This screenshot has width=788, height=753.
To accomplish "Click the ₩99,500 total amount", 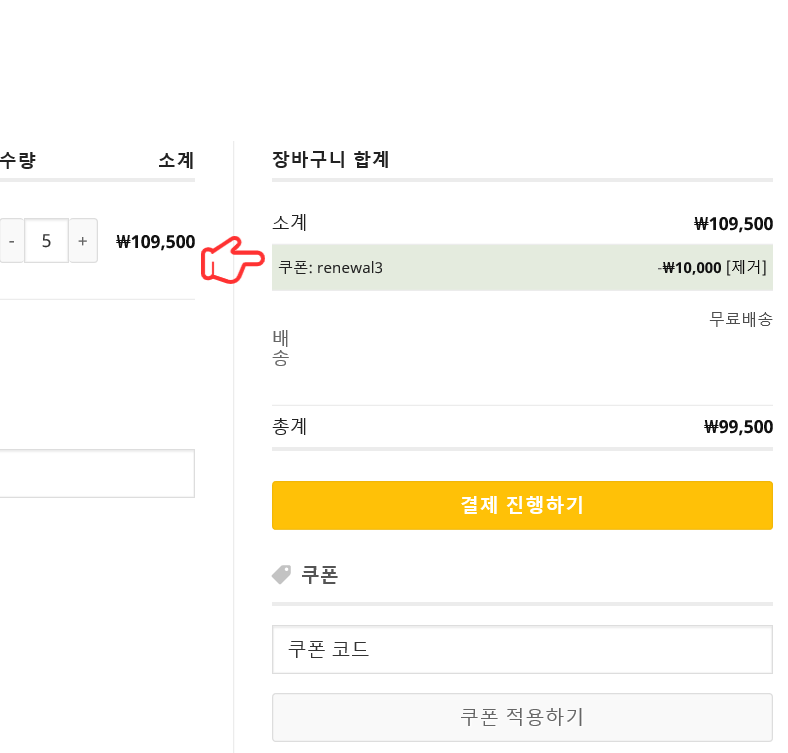I will coord(738,427).
